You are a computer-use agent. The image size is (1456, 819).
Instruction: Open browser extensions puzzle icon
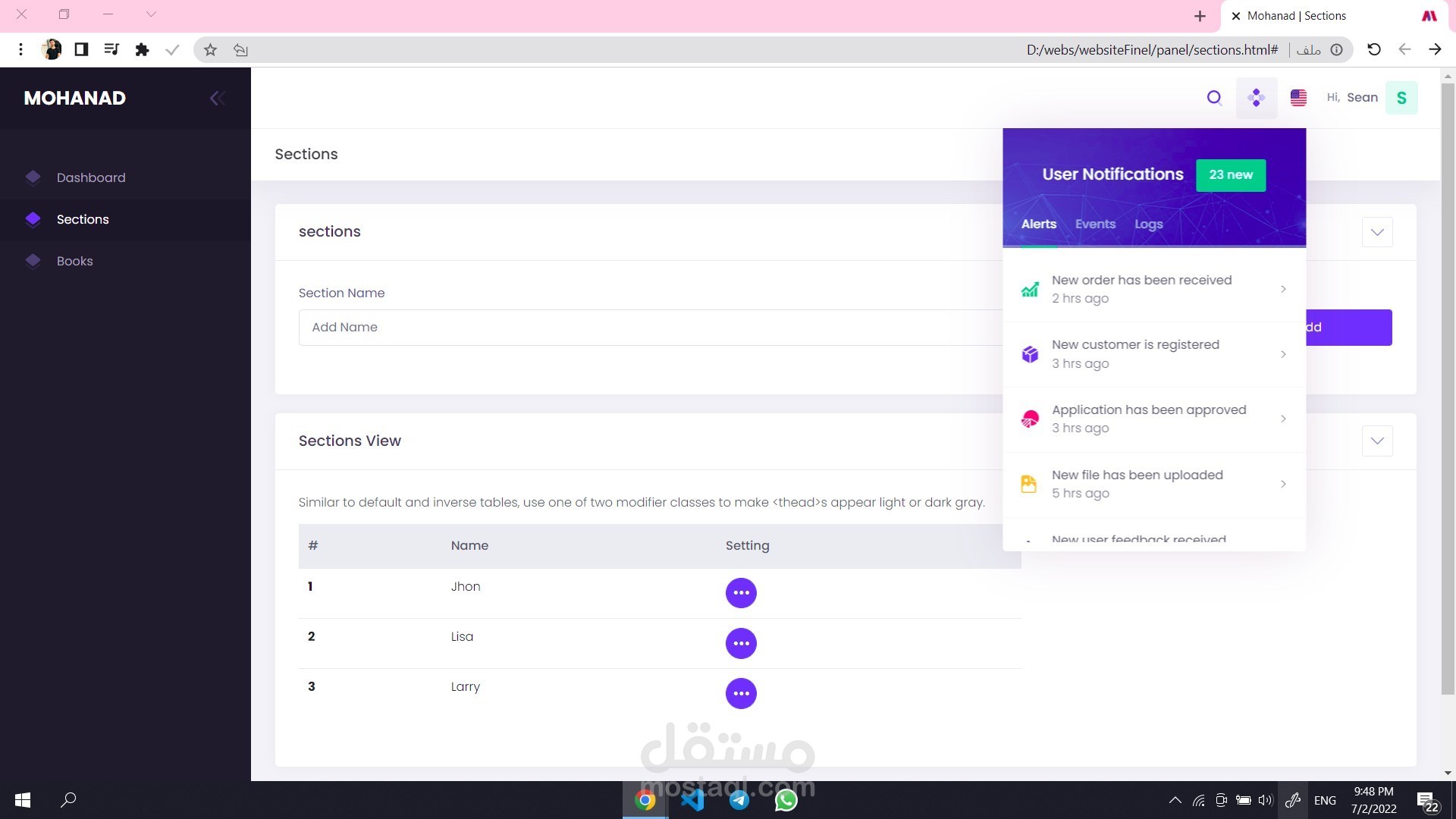click(142, 50)
